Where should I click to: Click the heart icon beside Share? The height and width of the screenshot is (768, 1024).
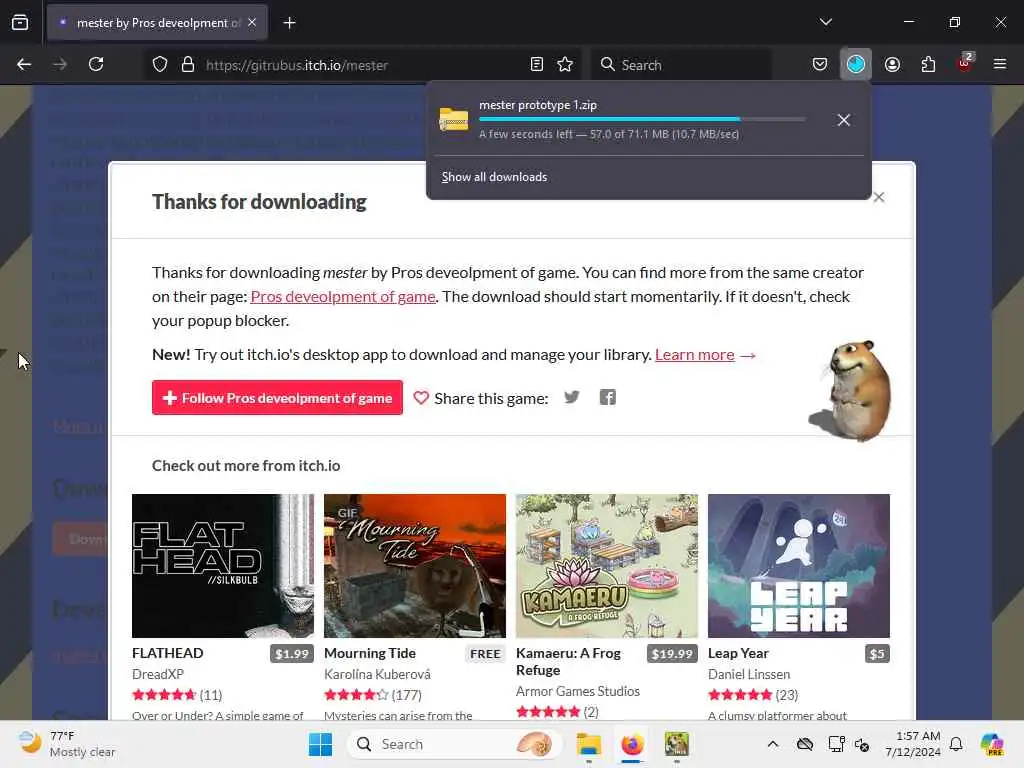click(x=421, y=398)
